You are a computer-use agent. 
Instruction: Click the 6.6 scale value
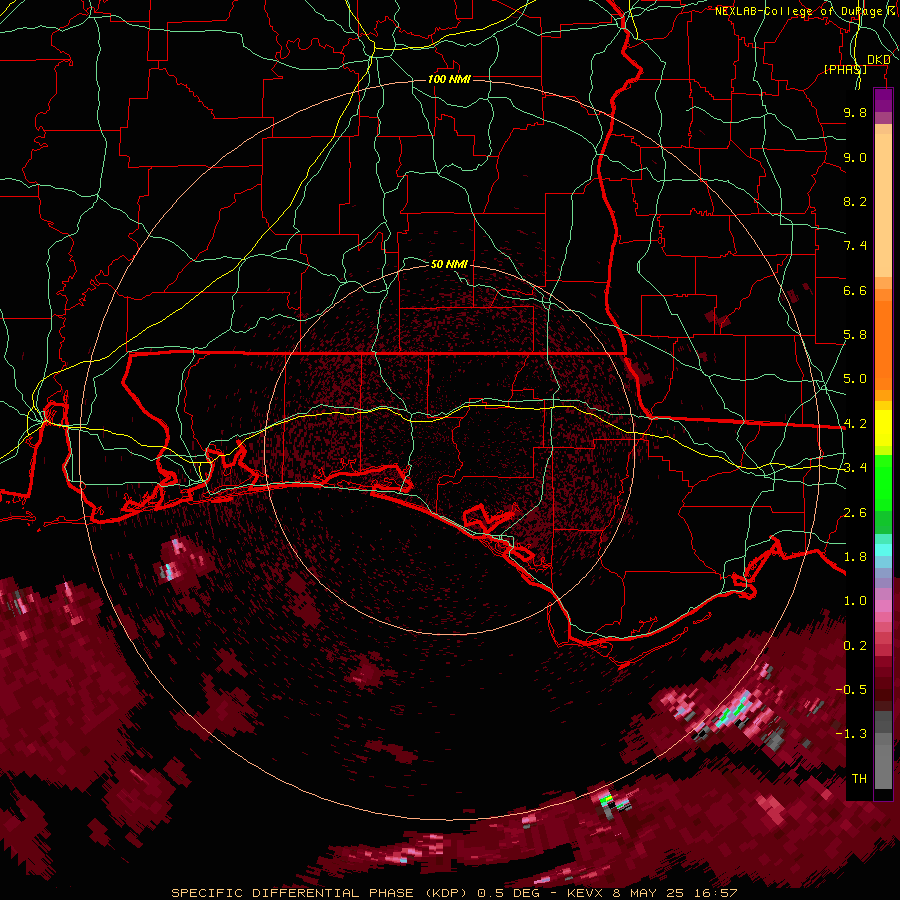855,290
